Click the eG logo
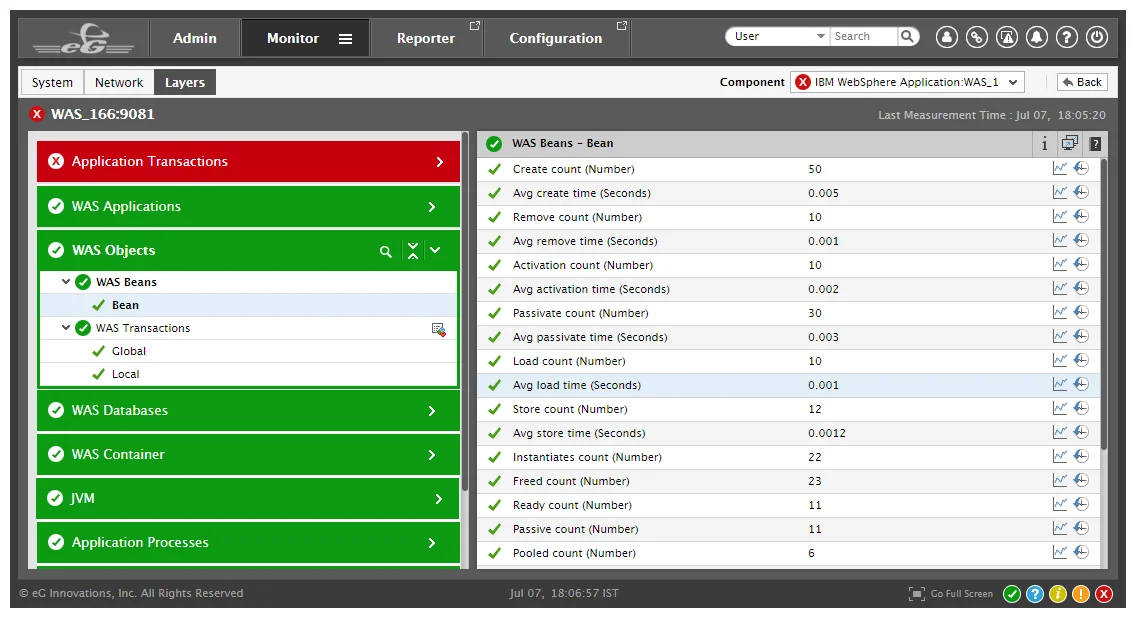Image resolution: width=1136 pixels, height=618 pixels. click(x=84, y=39)
